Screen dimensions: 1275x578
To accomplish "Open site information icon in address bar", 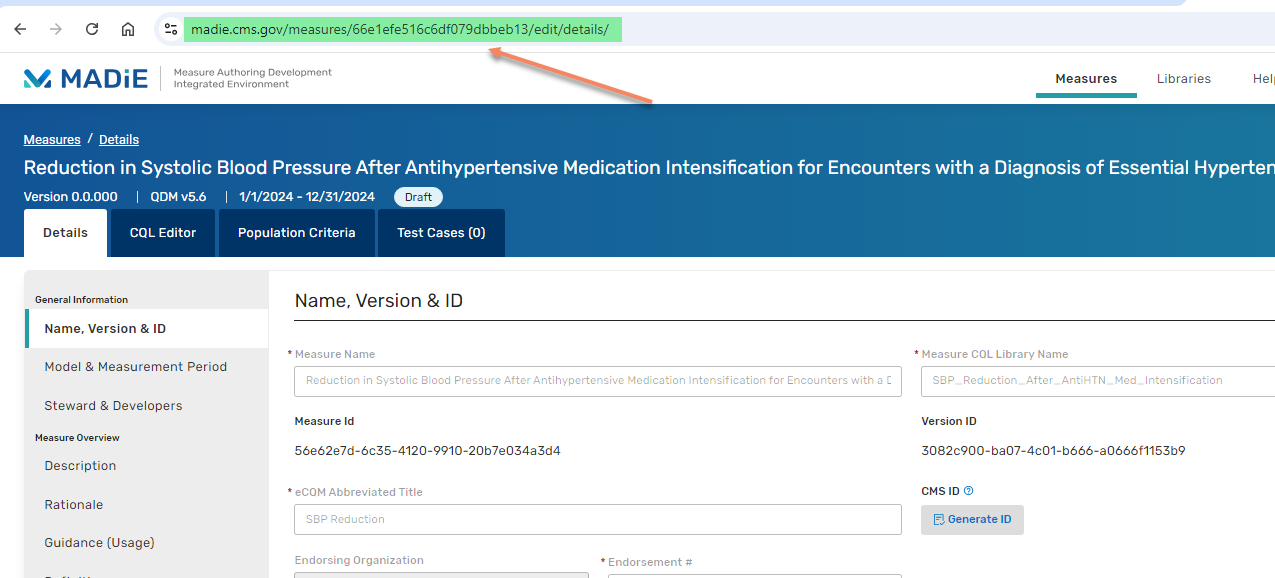I will [x=171, y=29].
